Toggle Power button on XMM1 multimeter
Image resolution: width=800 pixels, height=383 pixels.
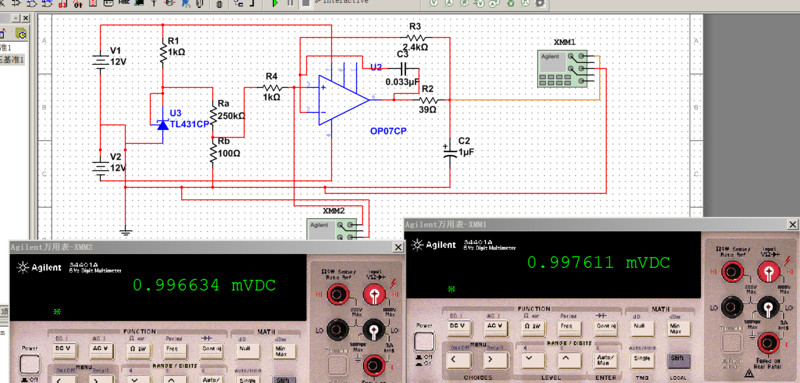click(x=423, y=341)
